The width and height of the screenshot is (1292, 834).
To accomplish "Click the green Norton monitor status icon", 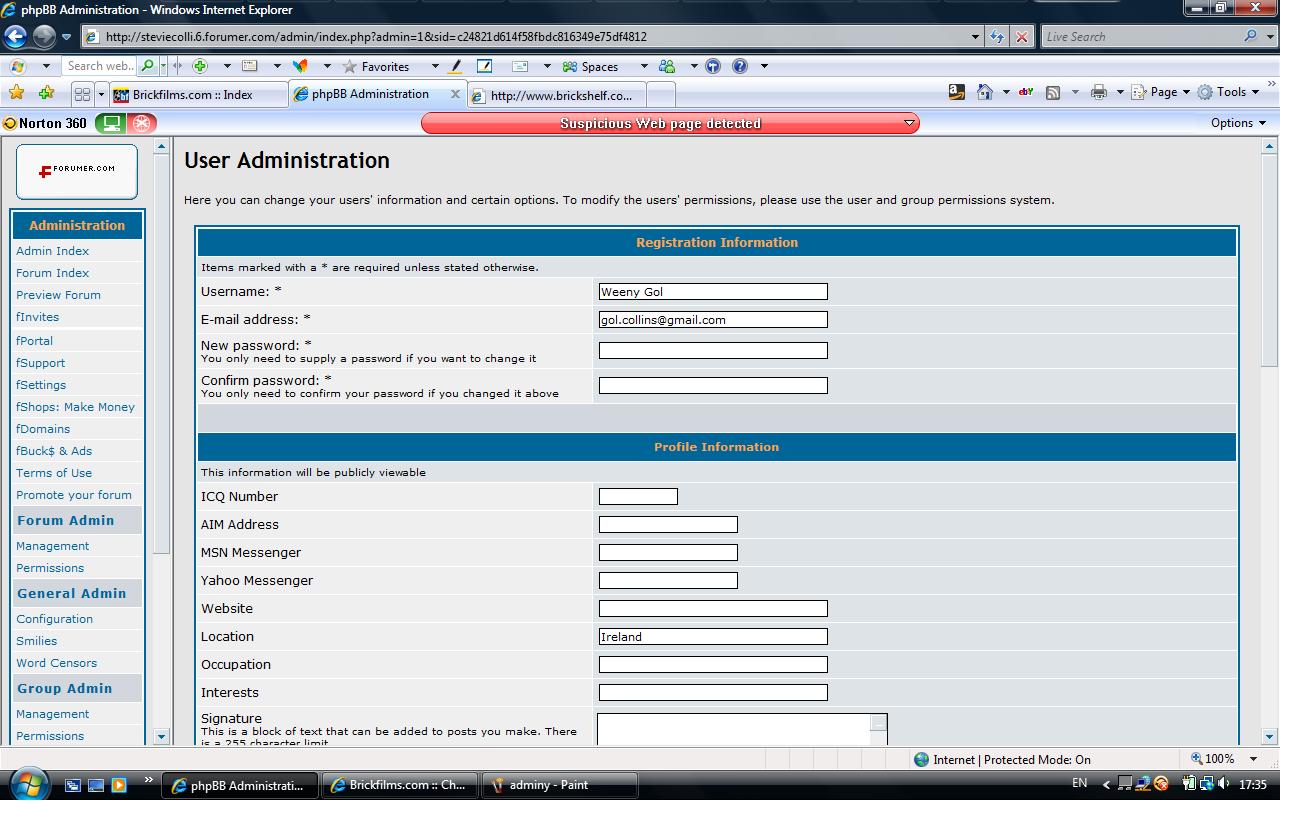I will click(111, 123).
